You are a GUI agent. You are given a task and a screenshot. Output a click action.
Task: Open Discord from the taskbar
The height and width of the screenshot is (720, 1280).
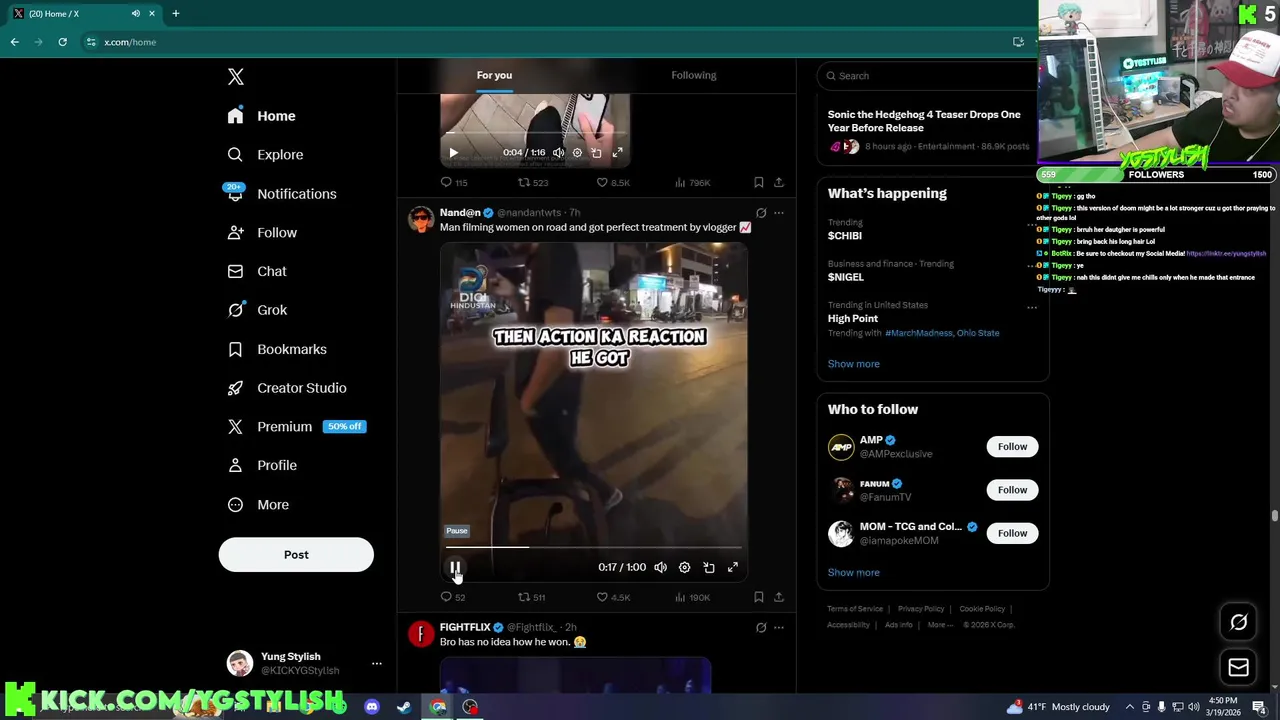(372, 707)
